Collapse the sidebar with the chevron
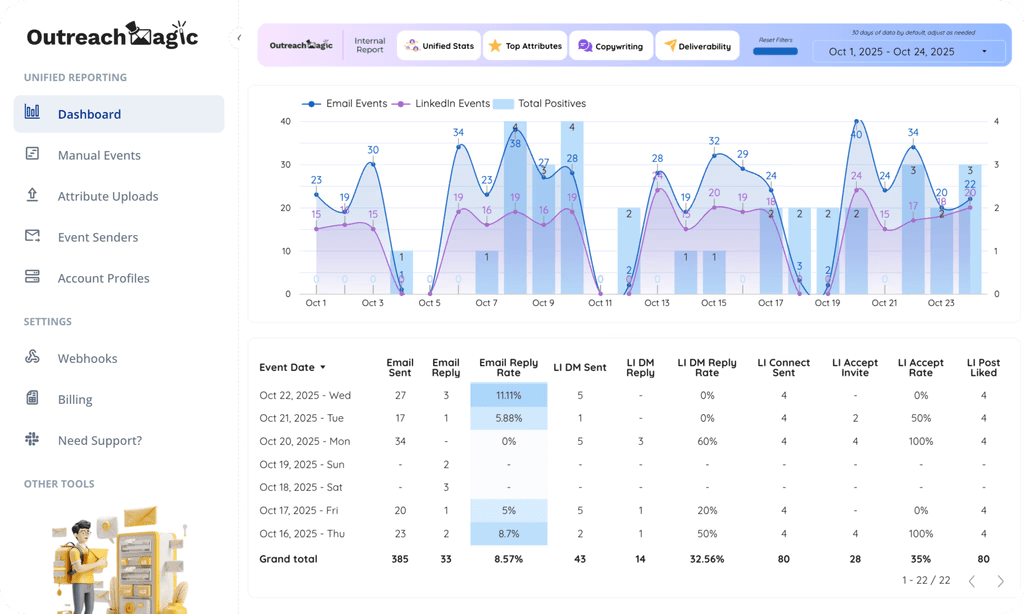1024x614 pixels. [x=238, y=36]
